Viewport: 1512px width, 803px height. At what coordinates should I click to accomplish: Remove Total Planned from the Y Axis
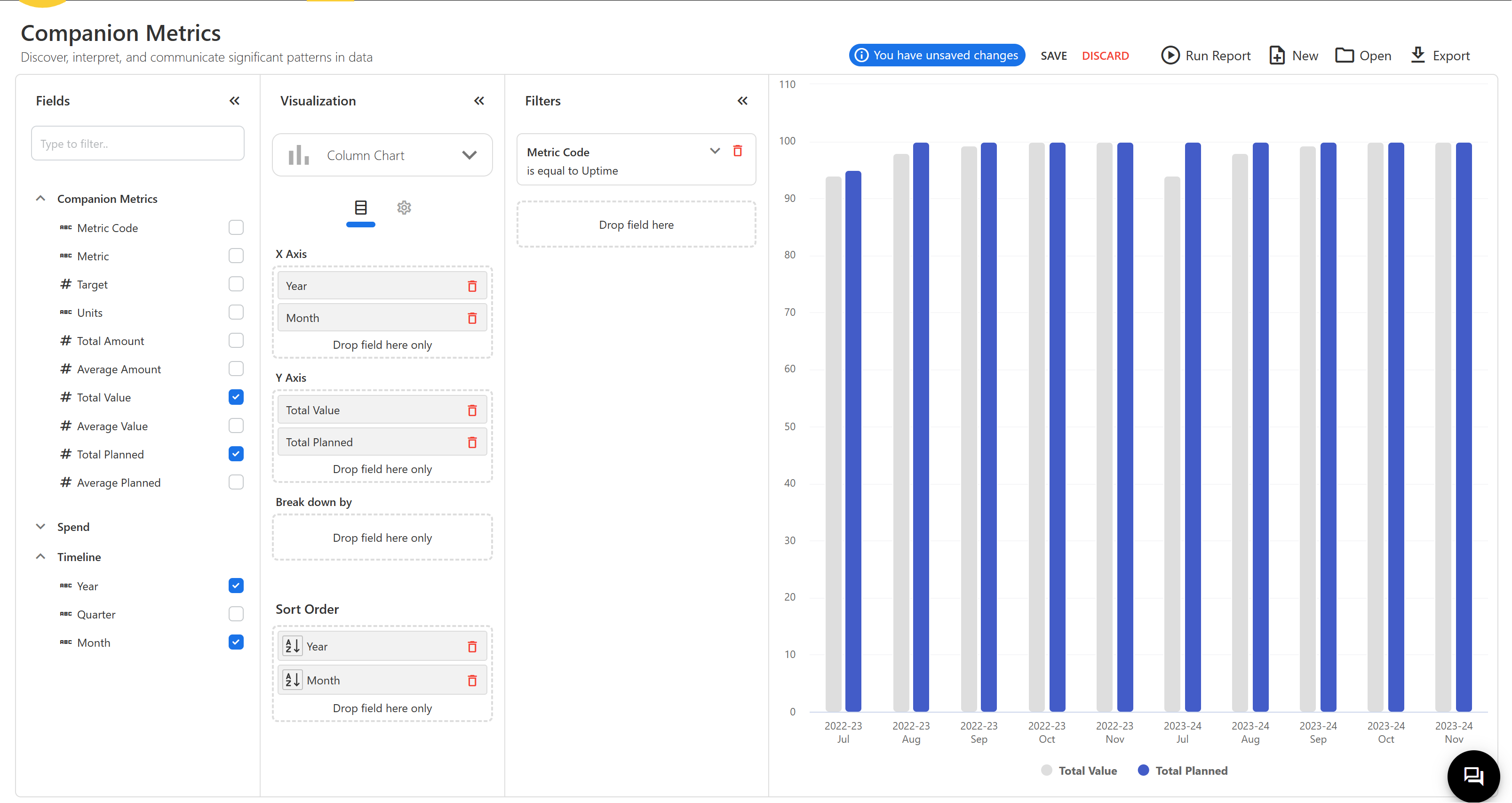[472, 442]
